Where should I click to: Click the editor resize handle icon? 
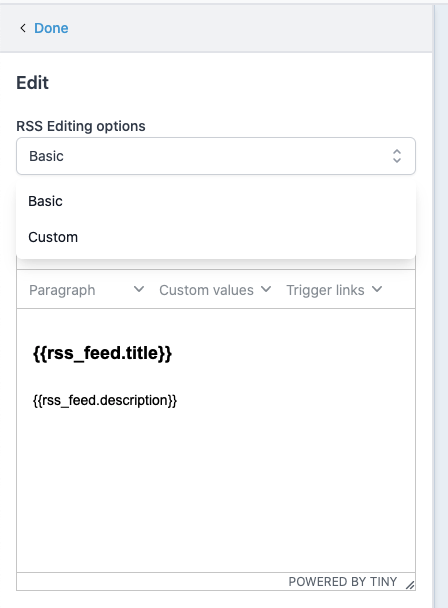pyautogui.click(x=410, y=585)
